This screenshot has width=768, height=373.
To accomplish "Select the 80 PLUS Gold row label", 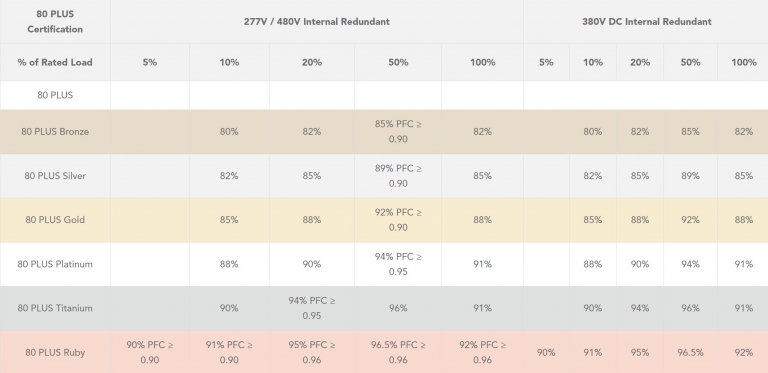I will click(x=55, y=220).
